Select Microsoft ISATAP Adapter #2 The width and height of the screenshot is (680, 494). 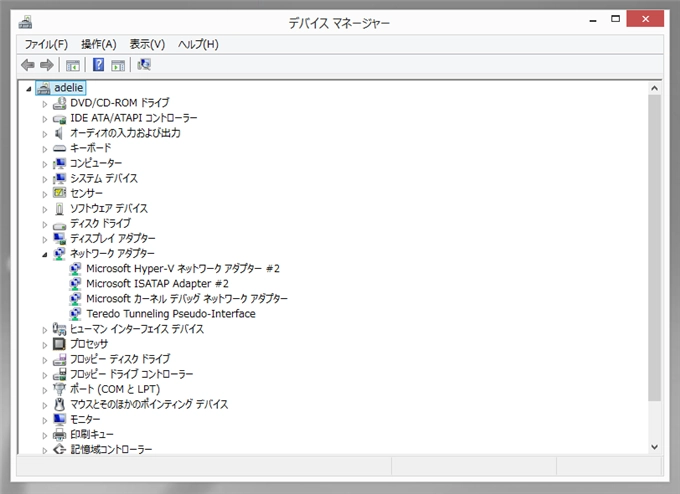click(x=157, y=284)
